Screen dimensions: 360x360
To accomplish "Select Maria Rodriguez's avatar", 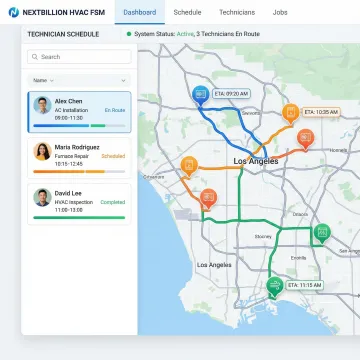I will point(42,151).
